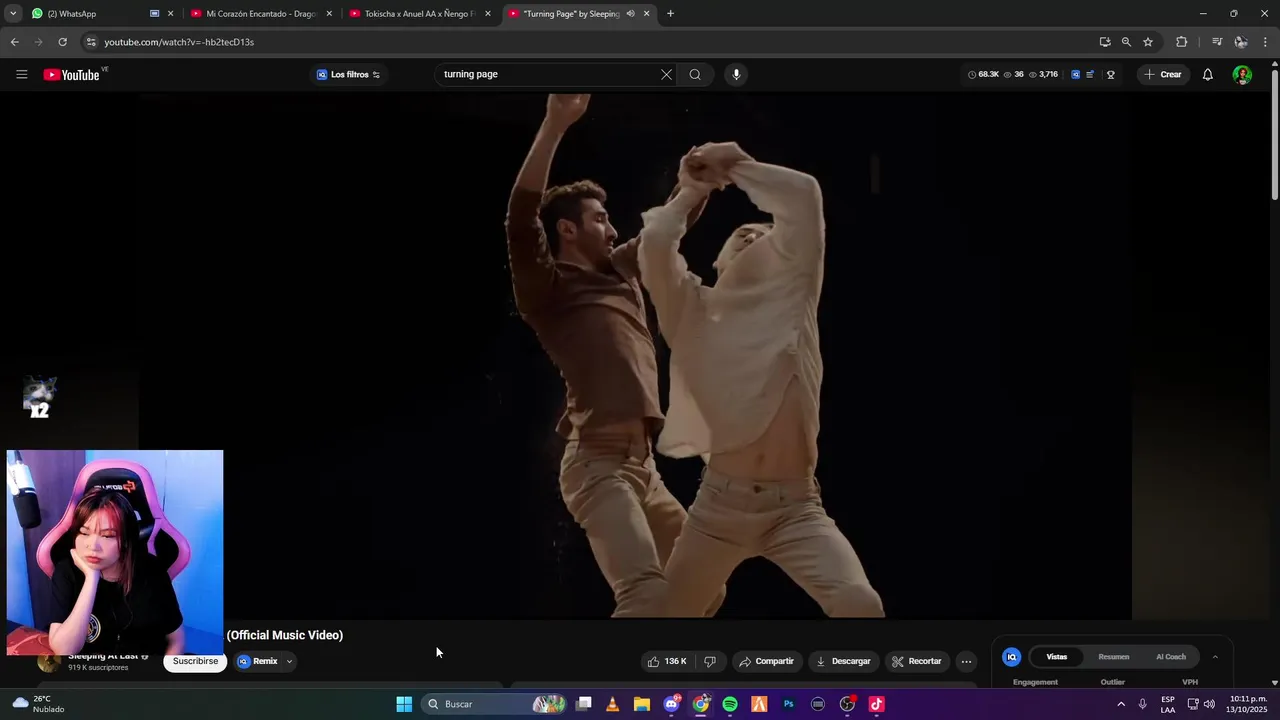Select the Resumen tab in vidIQ panel
This screenshot has height=720, width=1280.
(1113, 657)
